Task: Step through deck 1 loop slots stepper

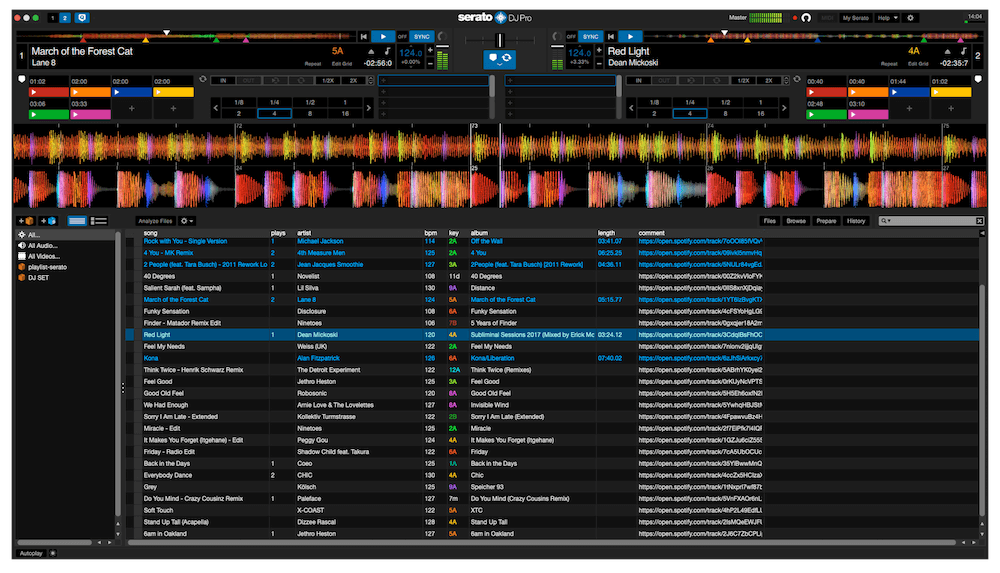Action: click(x=371, y=80)
